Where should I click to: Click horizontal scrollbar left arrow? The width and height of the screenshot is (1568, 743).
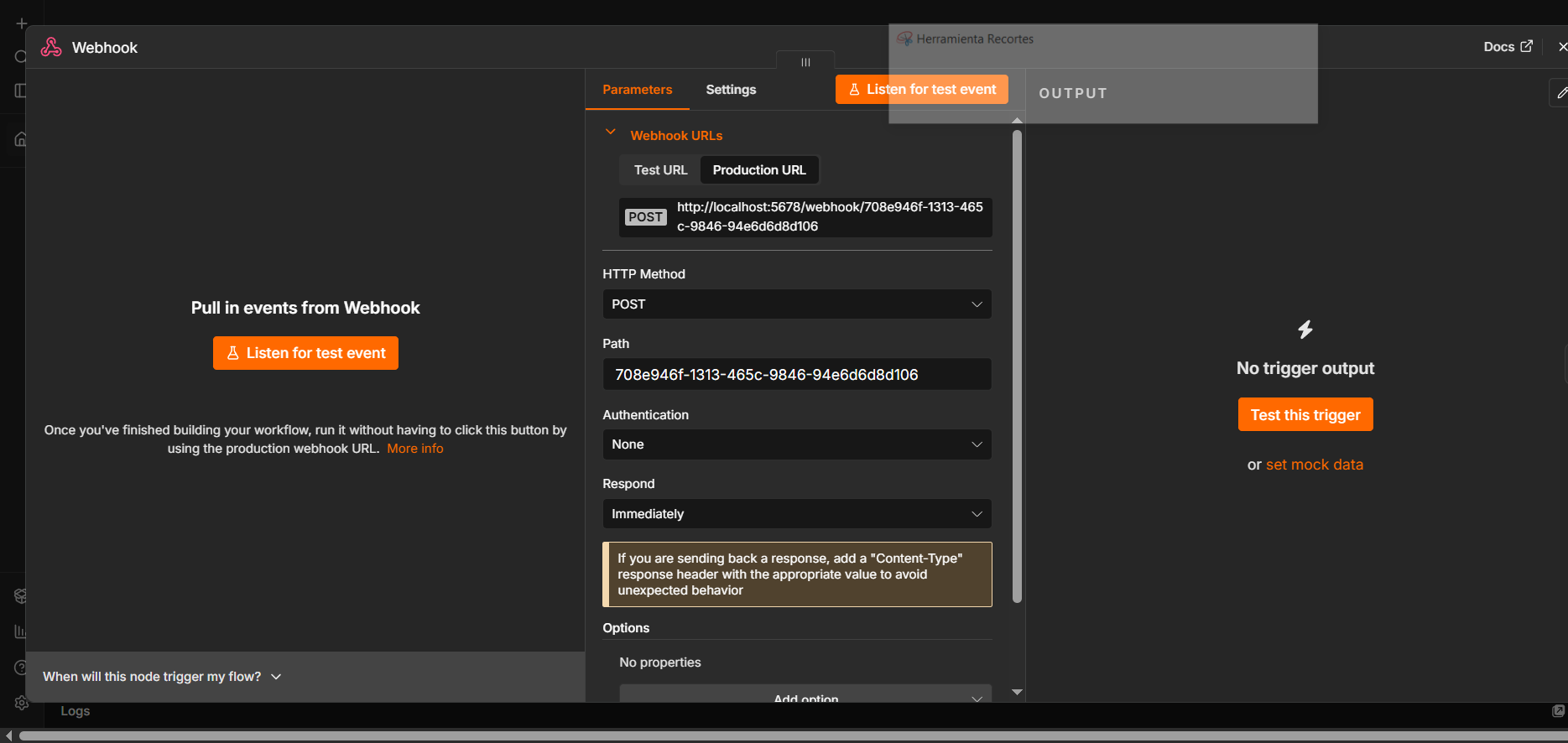tap(8, 735)
